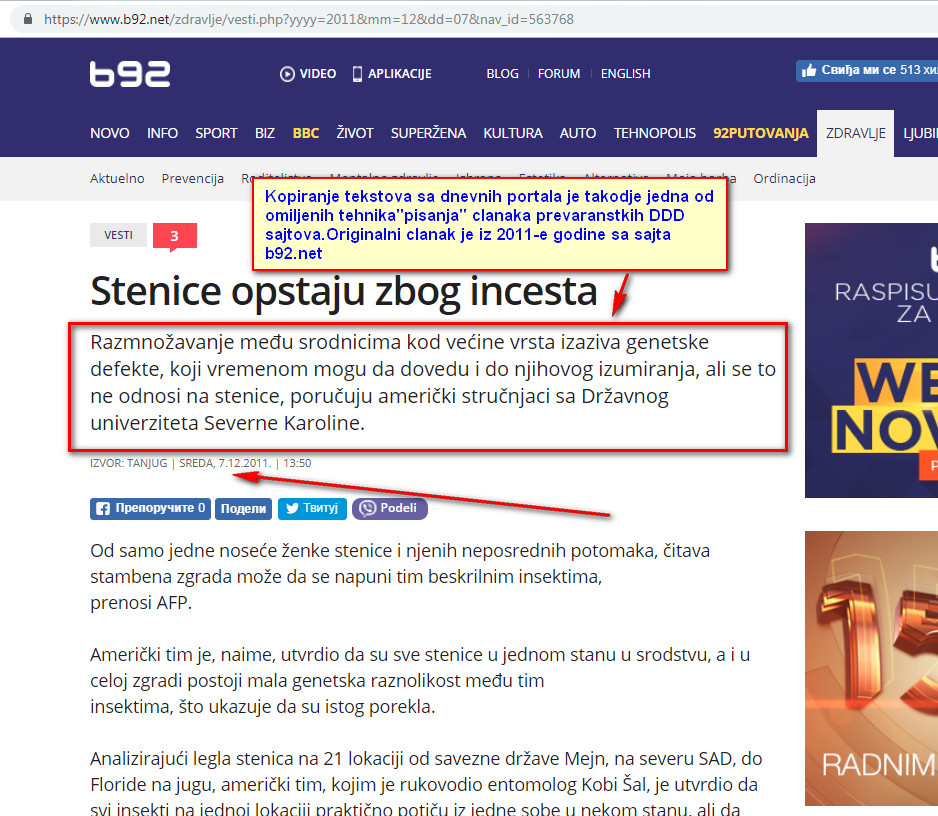This screenshot has width=938, height=816.
Task: Open the 92PUTOVANJA menu item
Action: point(760,133)
